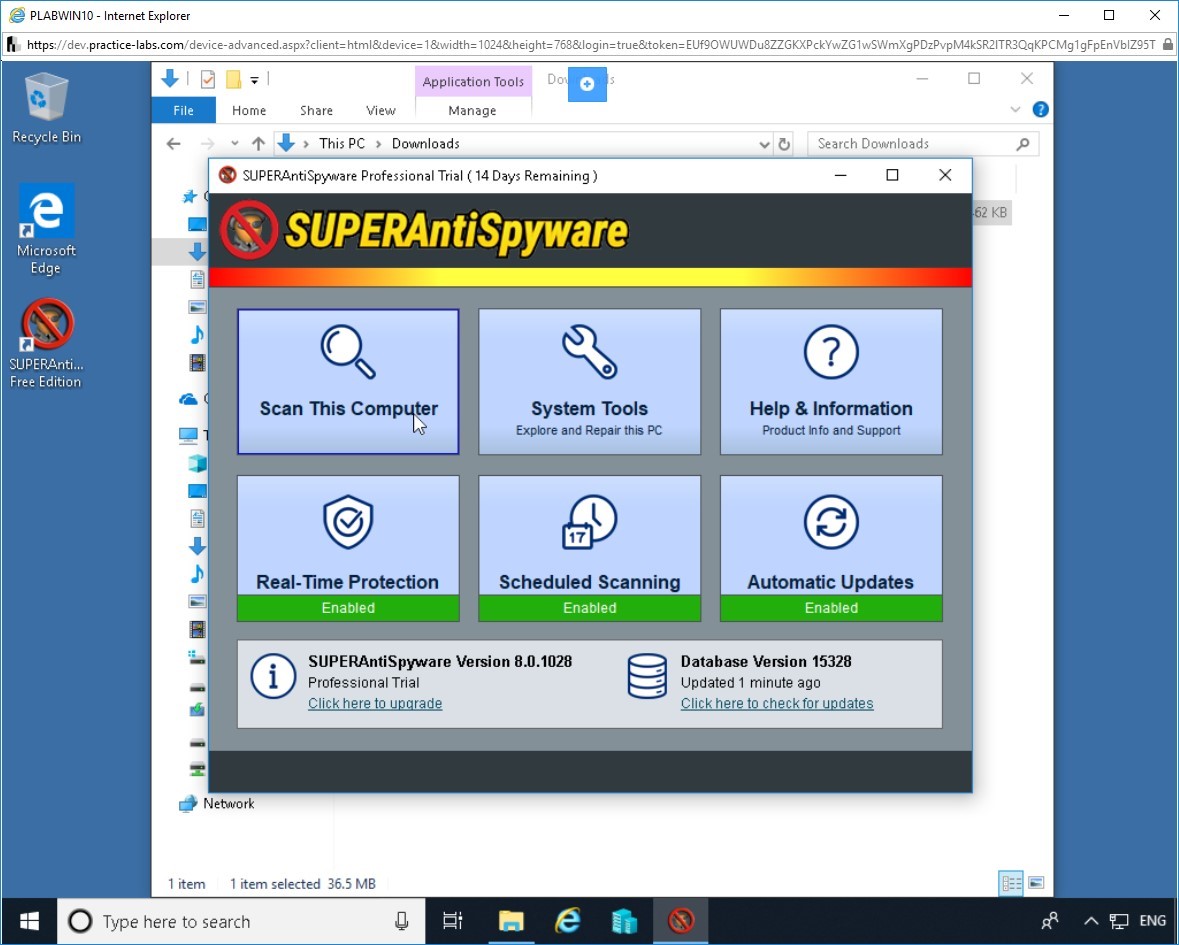Switch Explorer to large icons view
The height and width of the screenshot is (945, 1179).
(x=1036, y=883)
